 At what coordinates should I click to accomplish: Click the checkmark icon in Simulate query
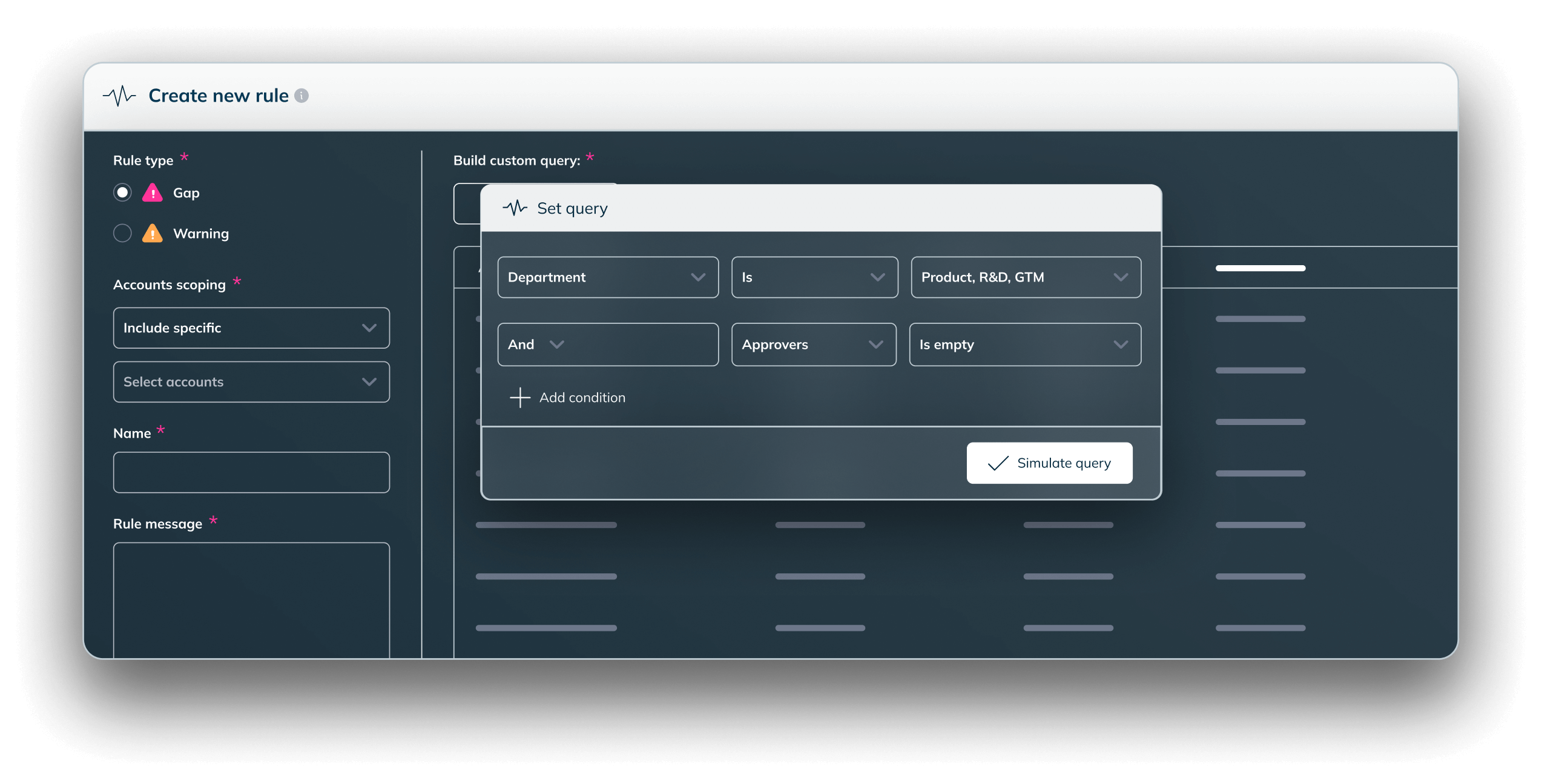coord(998,464)
